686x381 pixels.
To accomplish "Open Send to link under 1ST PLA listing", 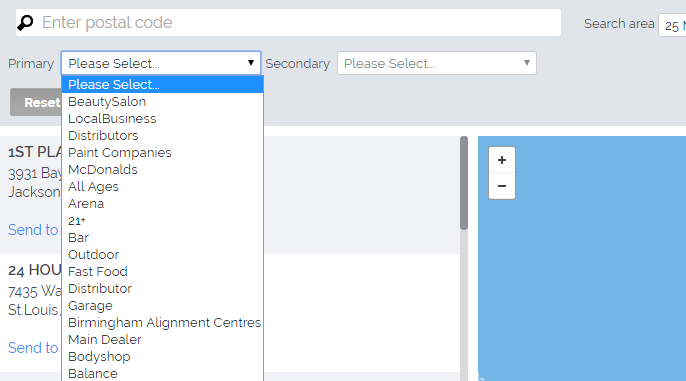I will [x=33, y=230].
